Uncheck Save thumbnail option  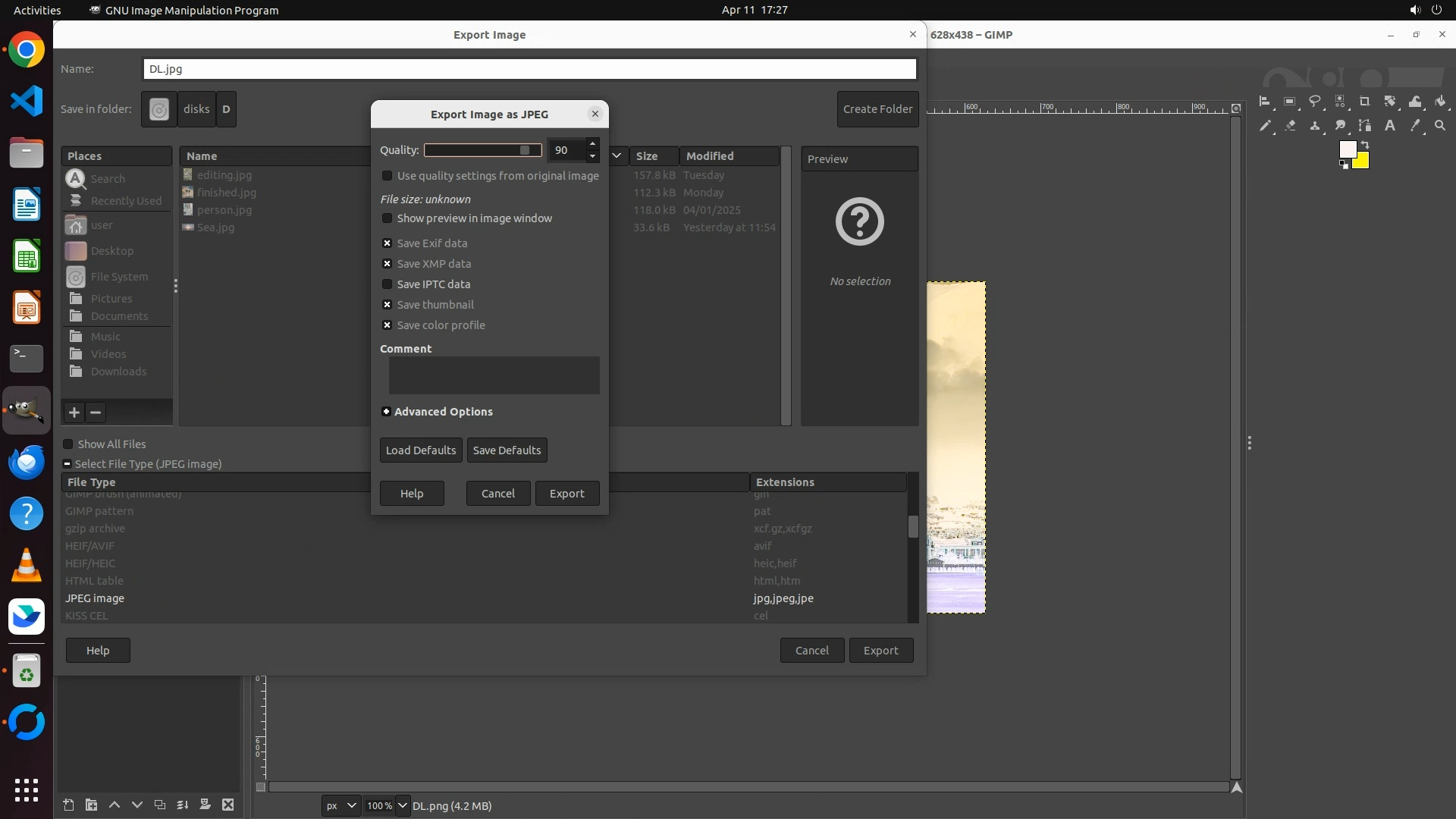pyautogui.click(x=388, y=305)
